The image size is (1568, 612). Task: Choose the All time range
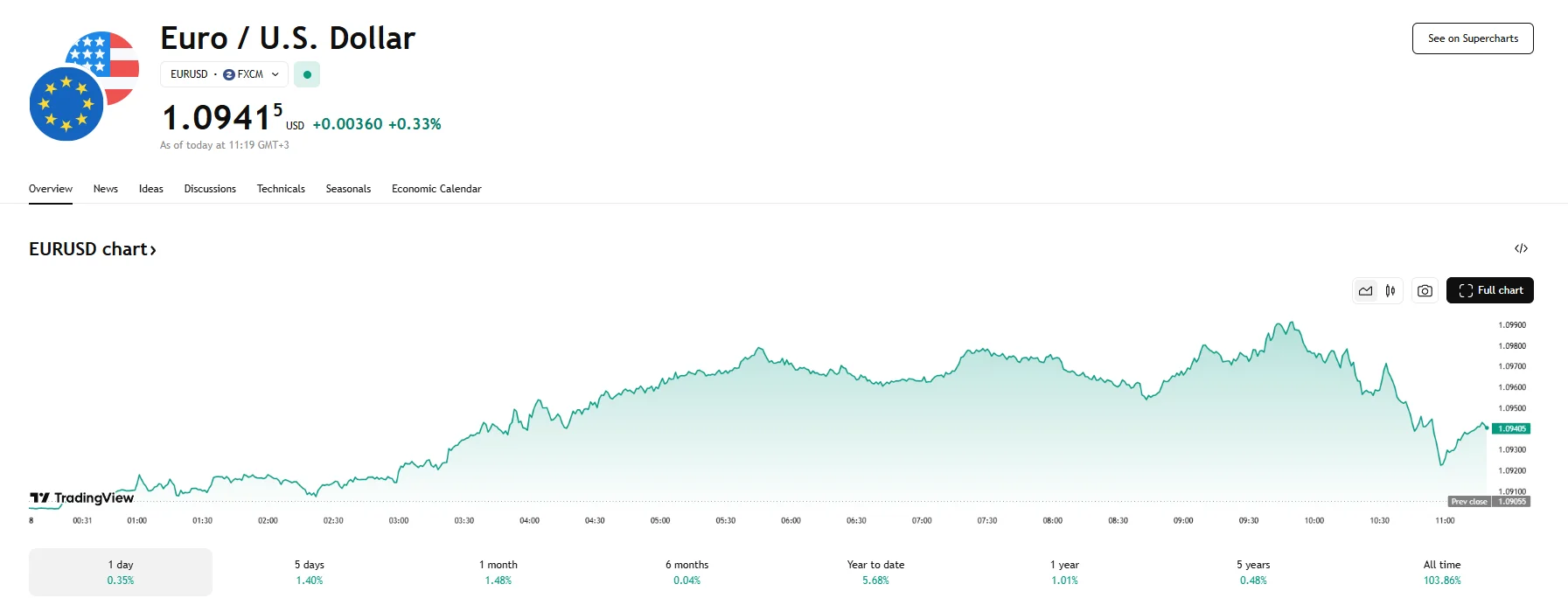[x=1442, y=572]
